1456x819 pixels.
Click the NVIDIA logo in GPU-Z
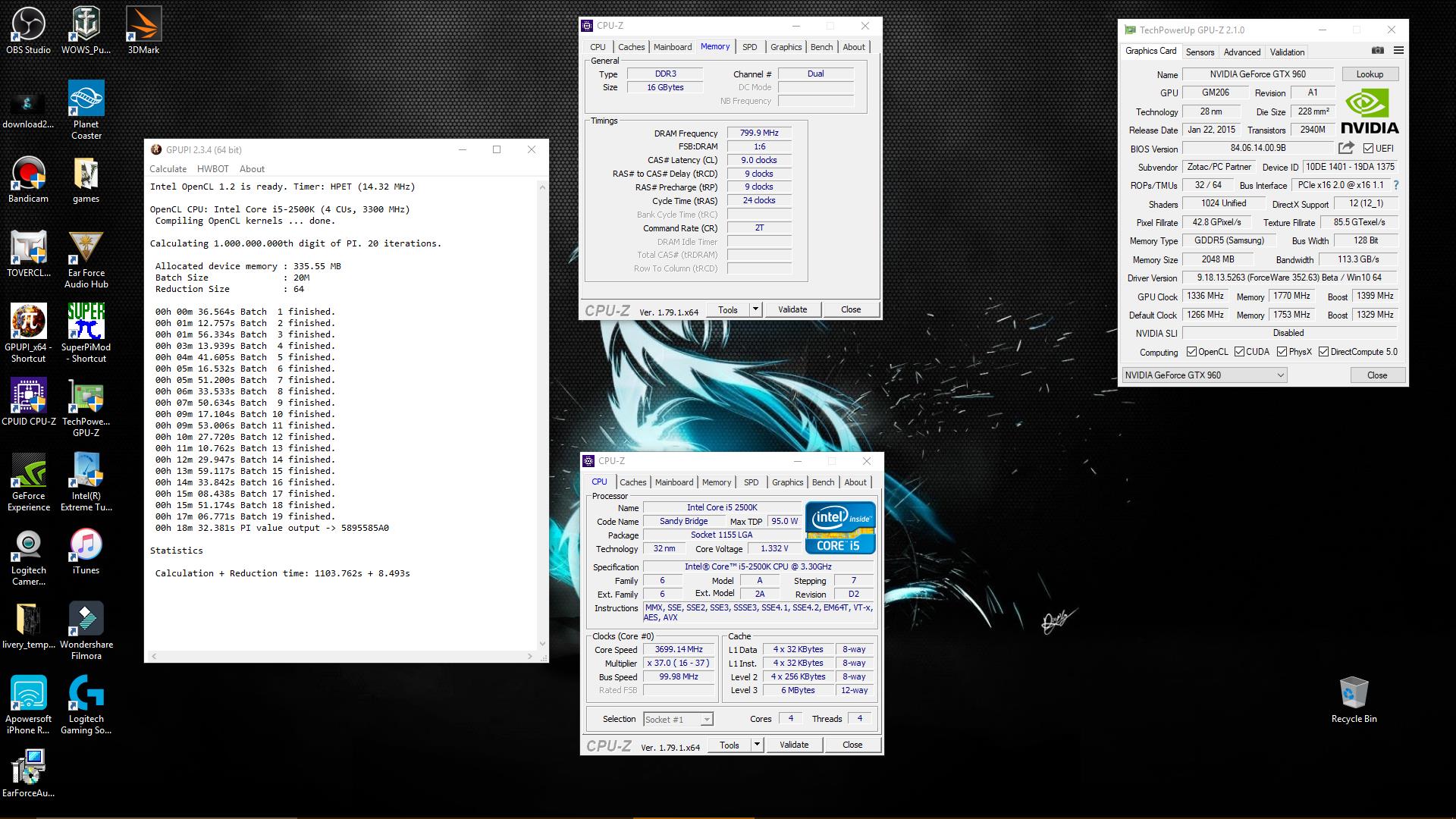tap(1370, 111)
